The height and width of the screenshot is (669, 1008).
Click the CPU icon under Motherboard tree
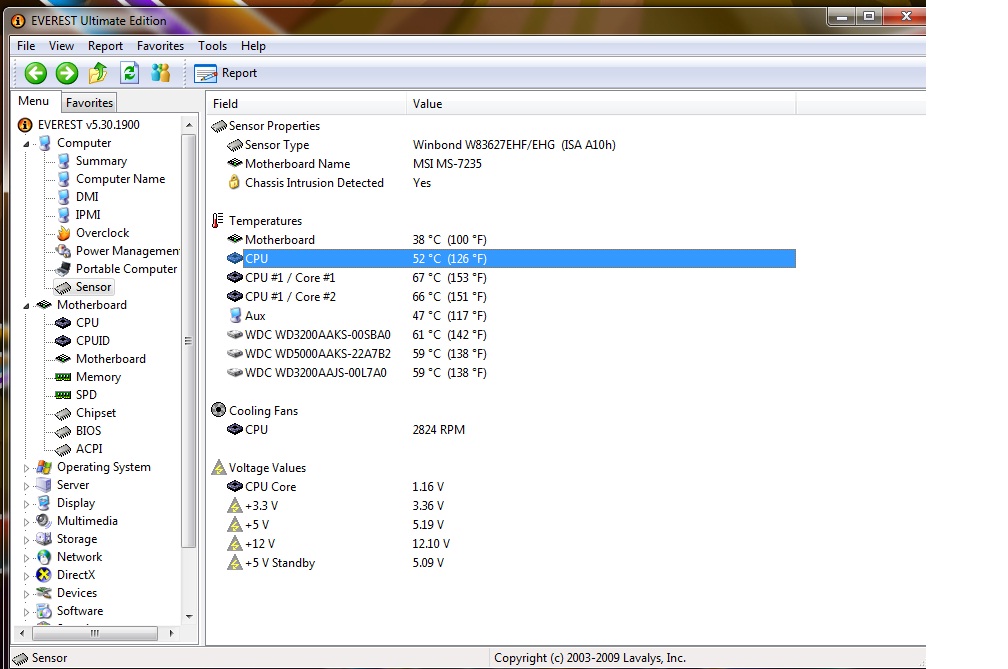tap(63, 323)
